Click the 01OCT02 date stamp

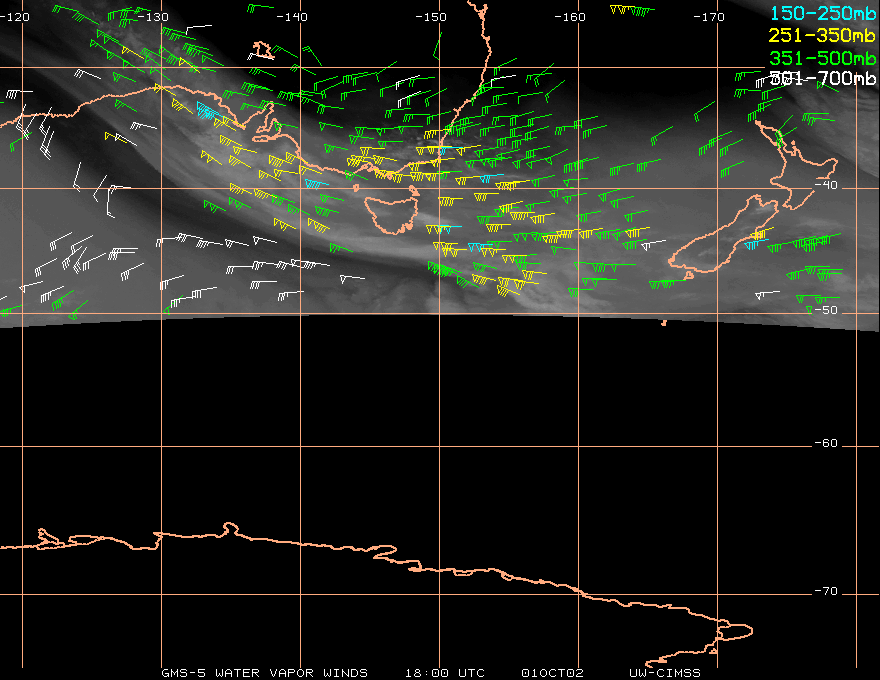[552, 673]
